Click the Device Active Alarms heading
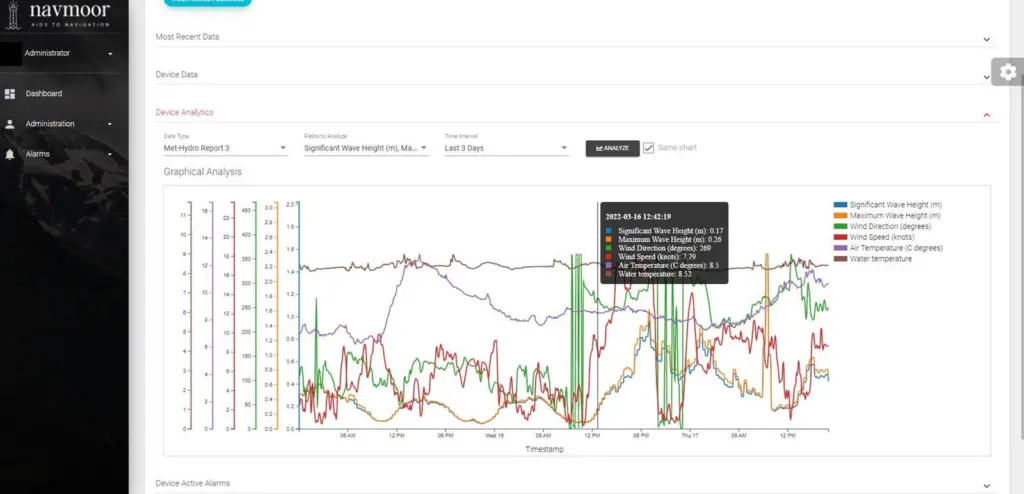This screenshot has width=1024, height=494. pyautogui.click(x=193, y=483)
